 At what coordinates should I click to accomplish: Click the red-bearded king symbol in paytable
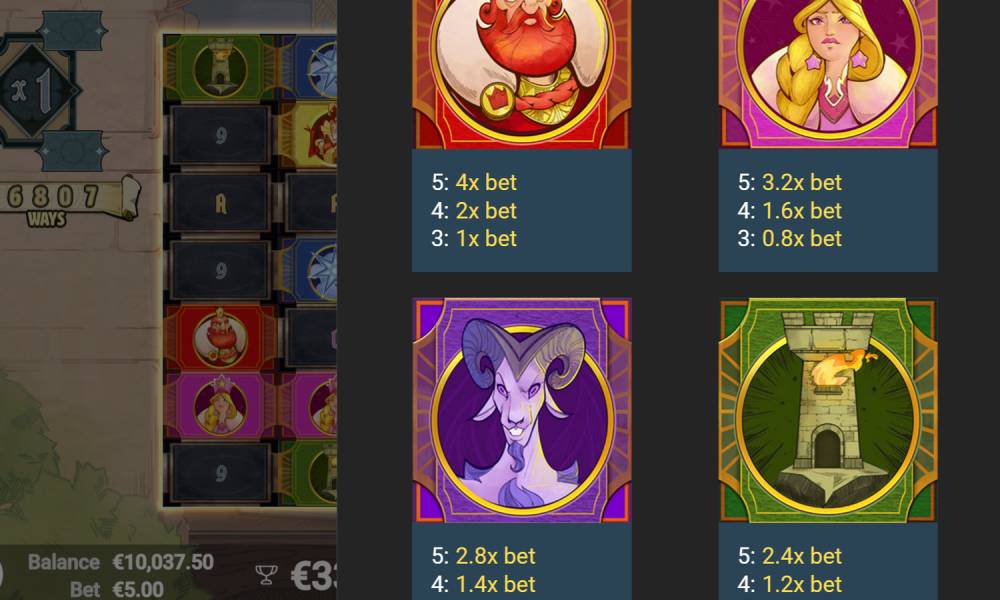(522, 73)
